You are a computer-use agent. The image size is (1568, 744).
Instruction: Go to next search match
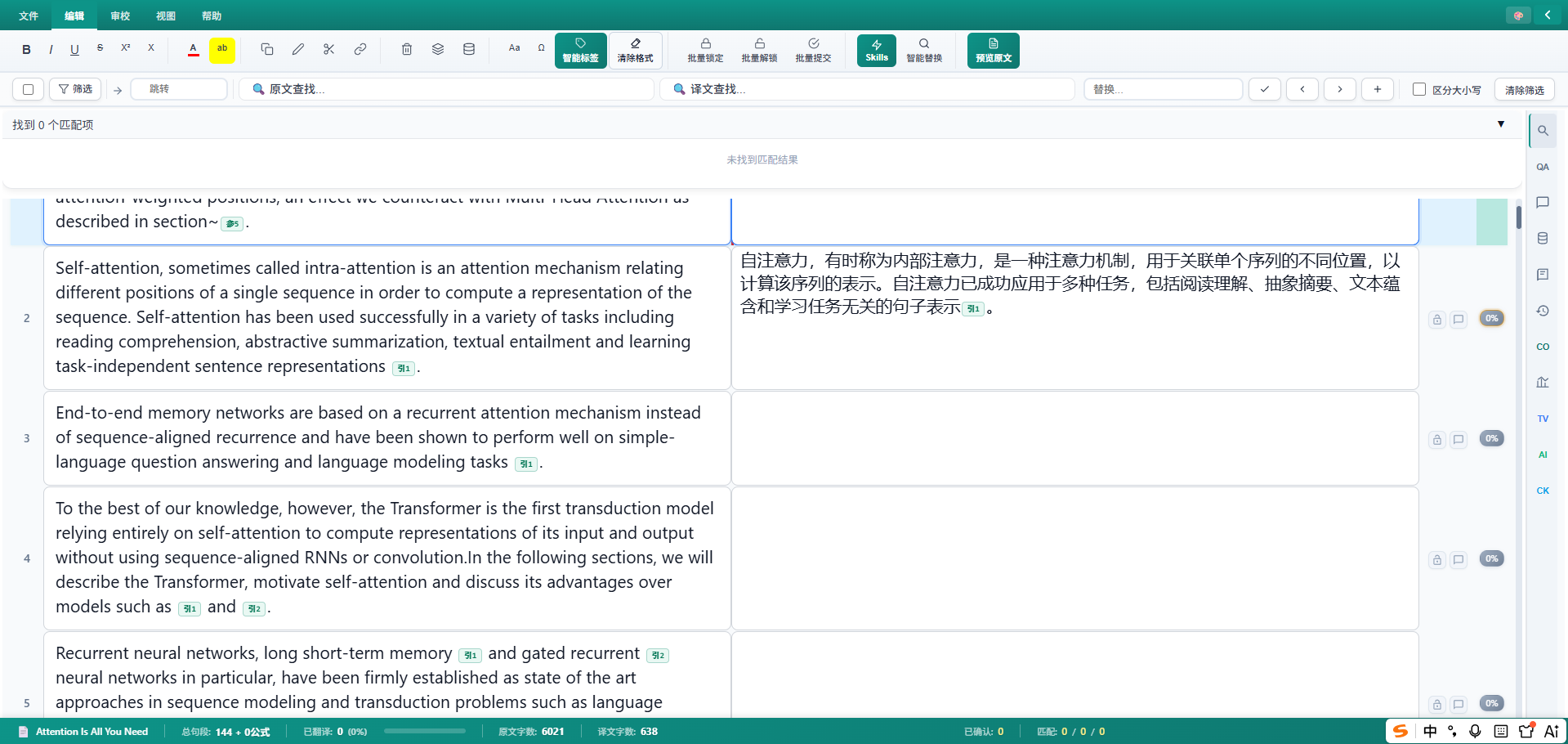[x=1340, y=89]
